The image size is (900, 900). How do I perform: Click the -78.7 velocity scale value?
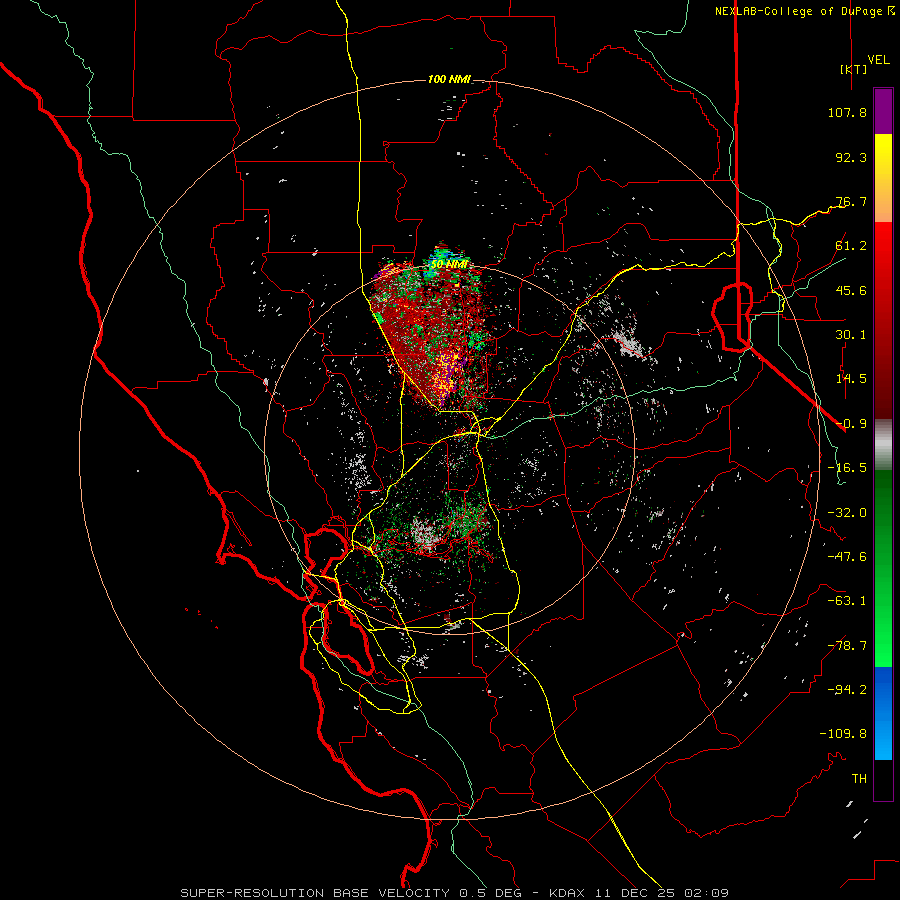coord(847,646)
